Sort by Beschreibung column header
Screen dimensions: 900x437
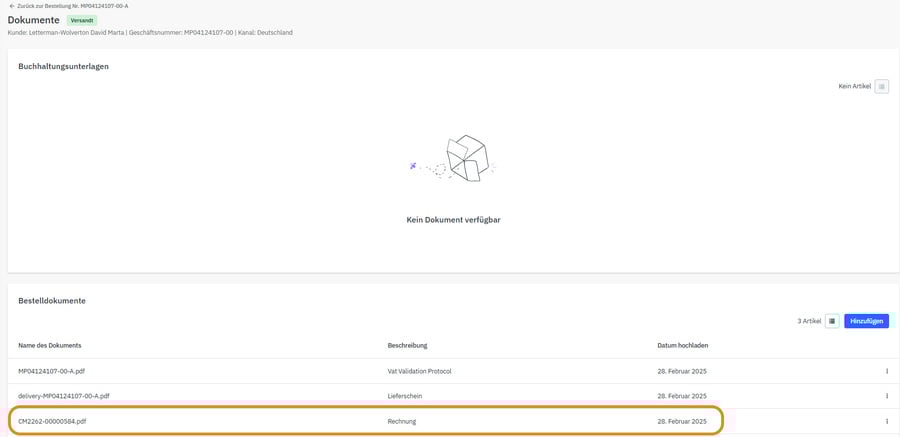tap(407, 346)
